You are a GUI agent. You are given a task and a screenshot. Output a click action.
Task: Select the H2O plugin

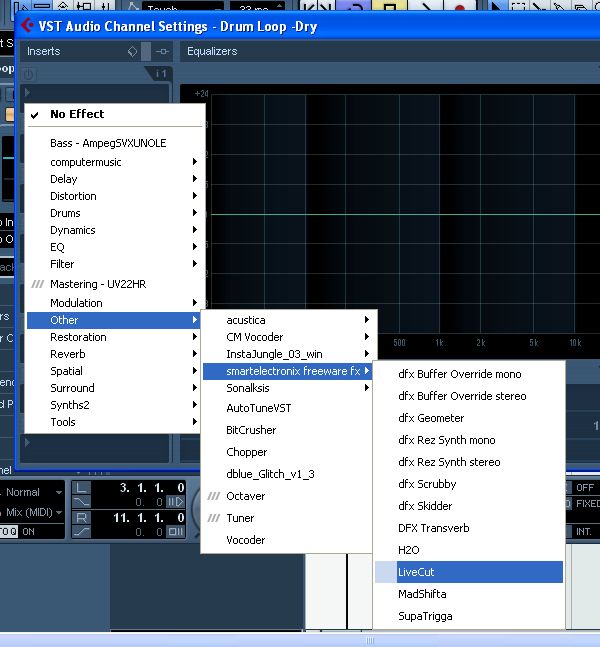469,550
